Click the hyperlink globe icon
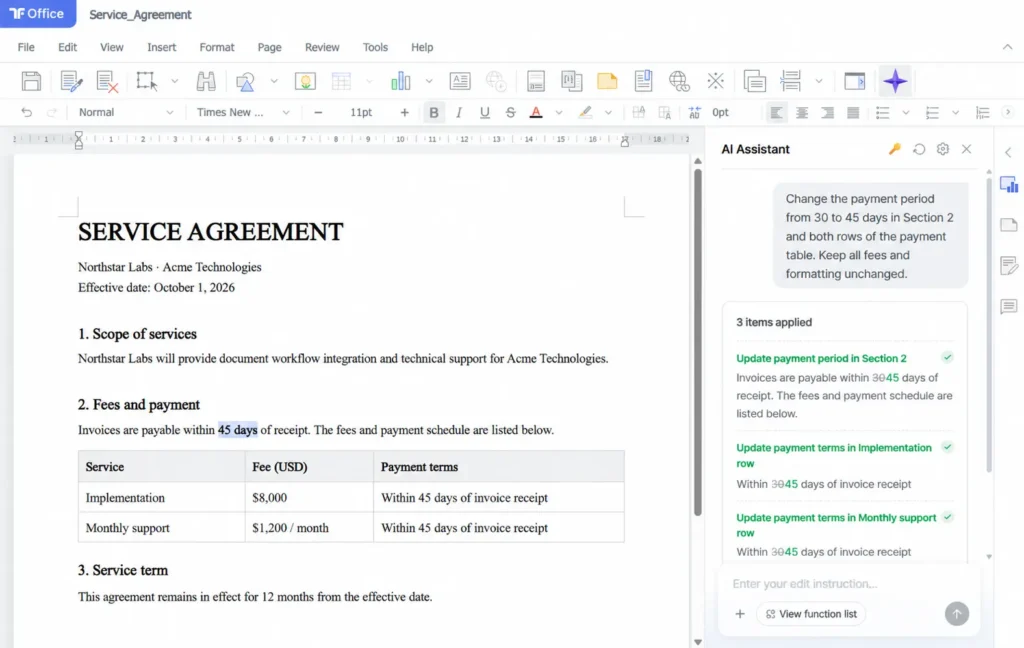This screenshot has height=648, width=1024. tap(679, 82)
